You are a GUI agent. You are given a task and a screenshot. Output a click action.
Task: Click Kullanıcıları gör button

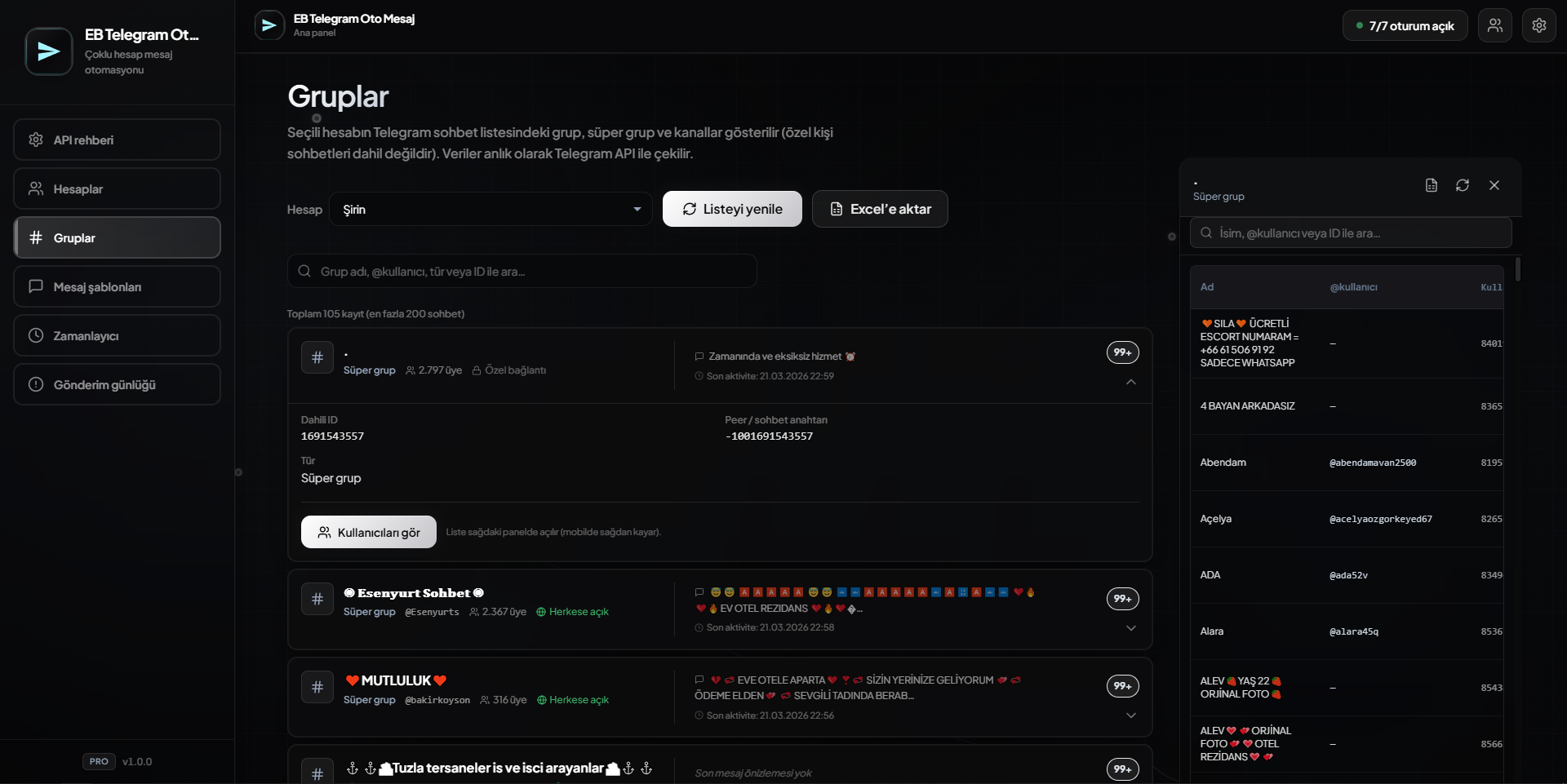pos(369,532)
